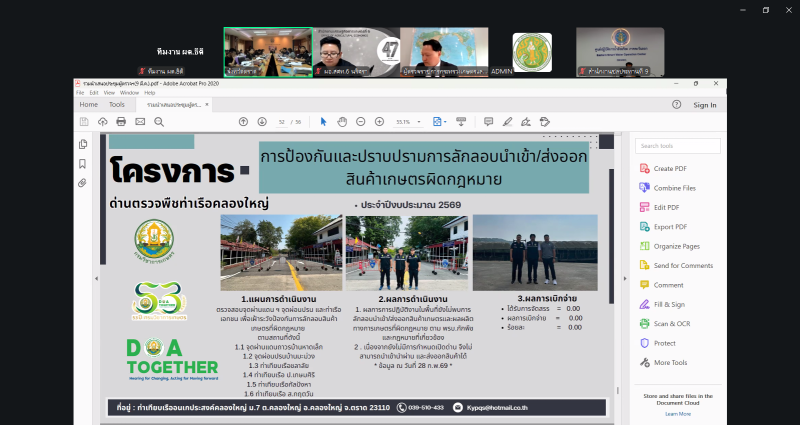Expand the page fit options dropdown
The width and height of the screenshot is (800, 425).
point(440,121)
